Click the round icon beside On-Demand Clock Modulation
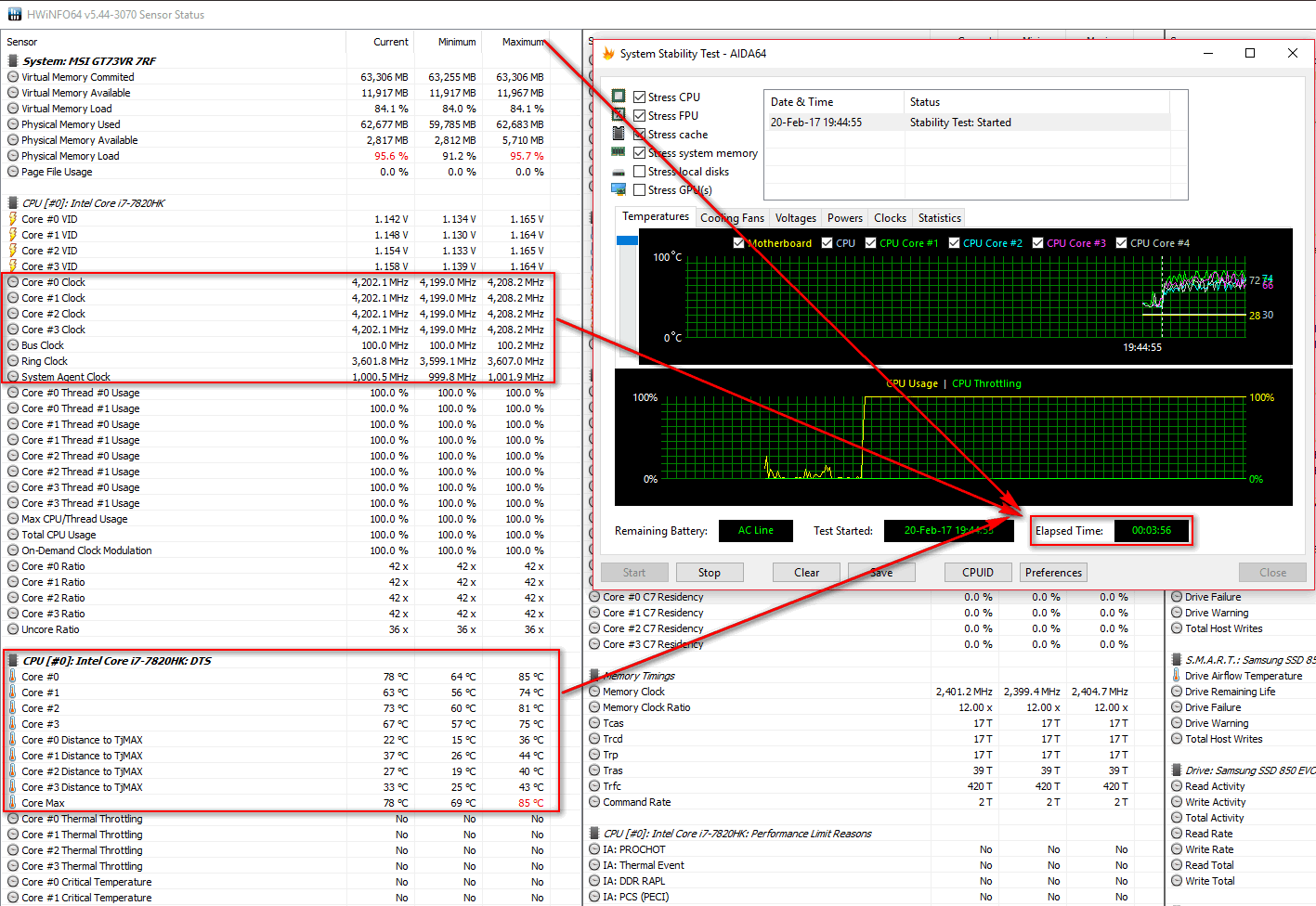Screen dimensions: 1316x906 [13, 550]
